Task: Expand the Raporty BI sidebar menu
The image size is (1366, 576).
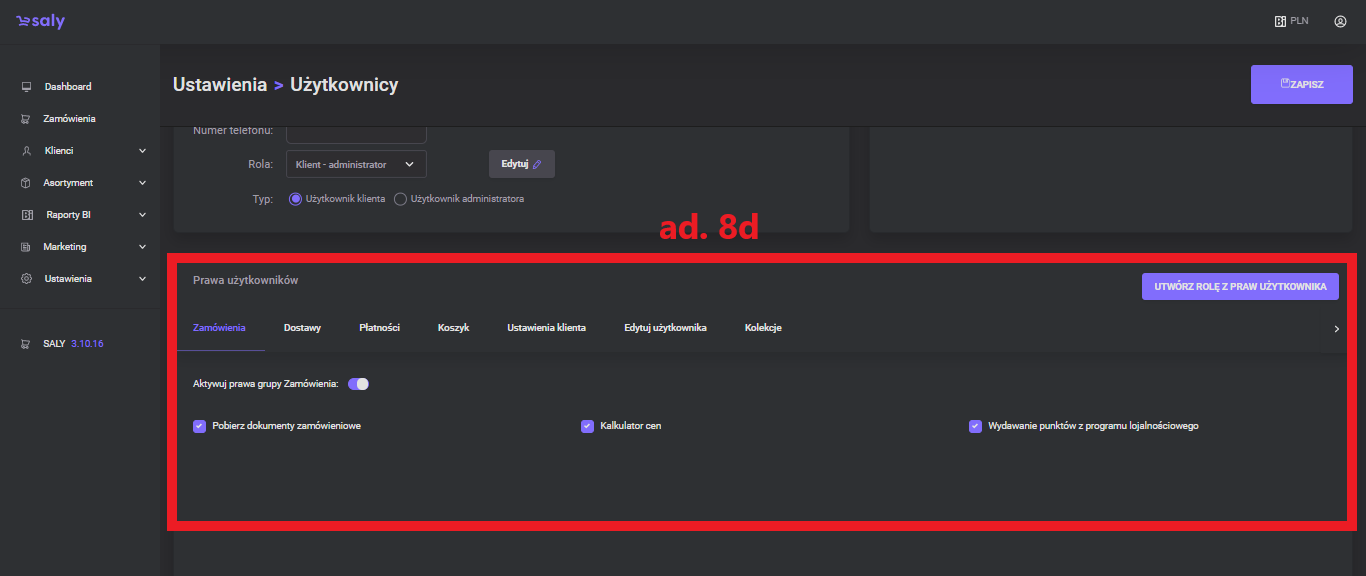Action: click(x=142, y=215)
